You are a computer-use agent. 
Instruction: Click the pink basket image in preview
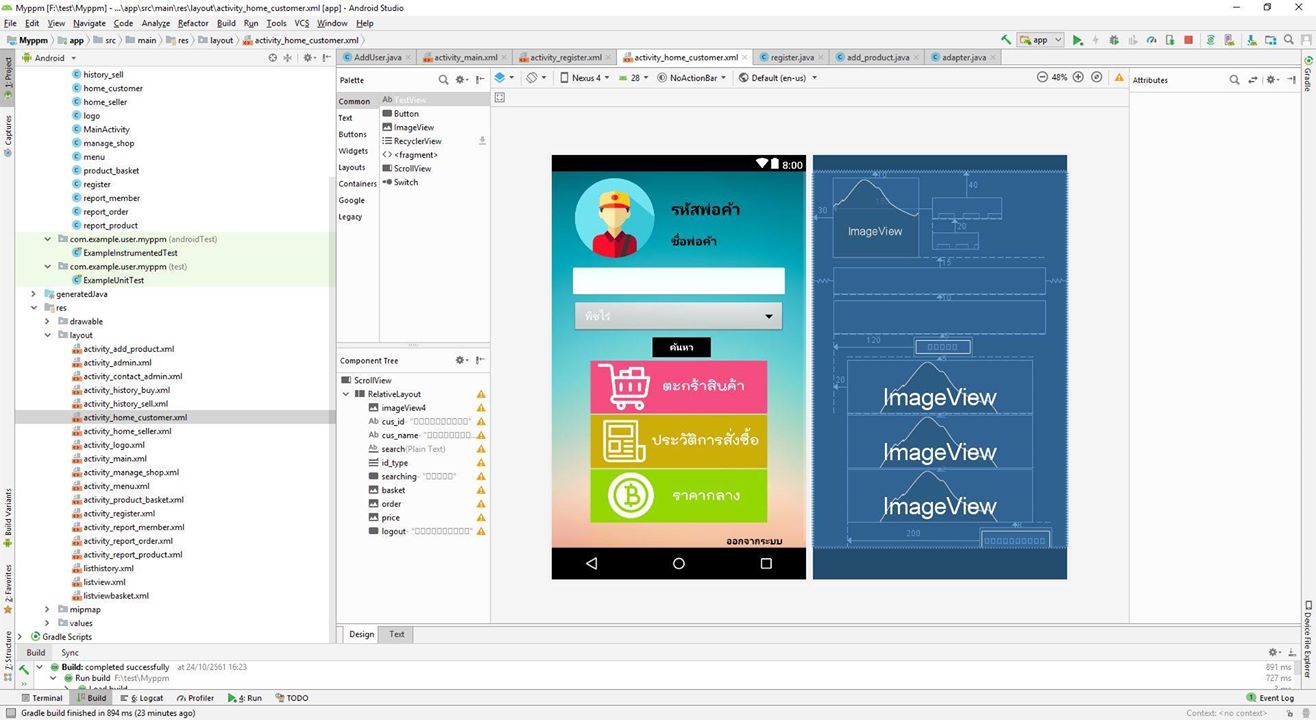click(x=679, y=386)
